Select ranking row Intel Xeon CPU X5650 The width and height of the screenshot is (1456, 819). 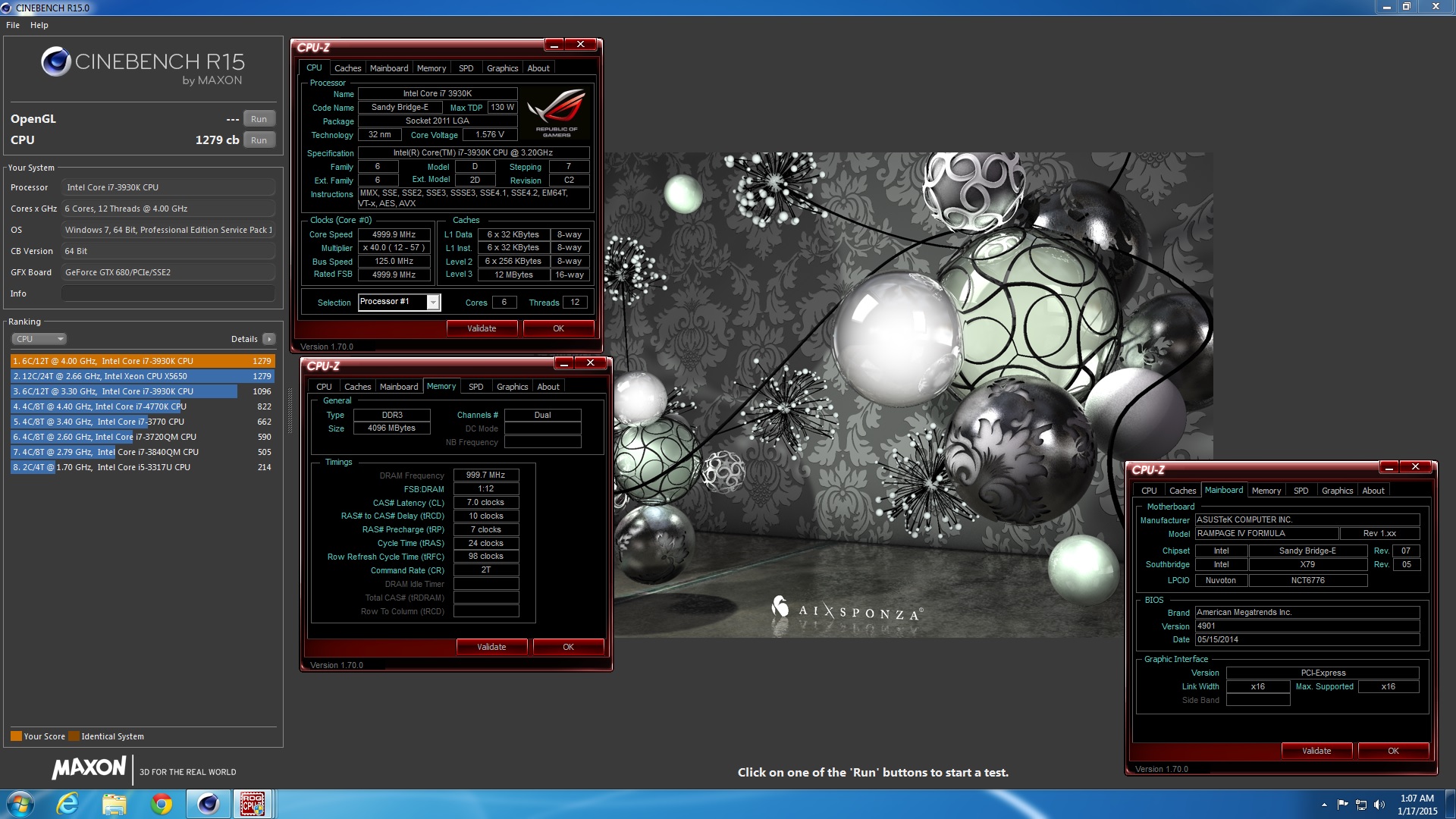142,376
